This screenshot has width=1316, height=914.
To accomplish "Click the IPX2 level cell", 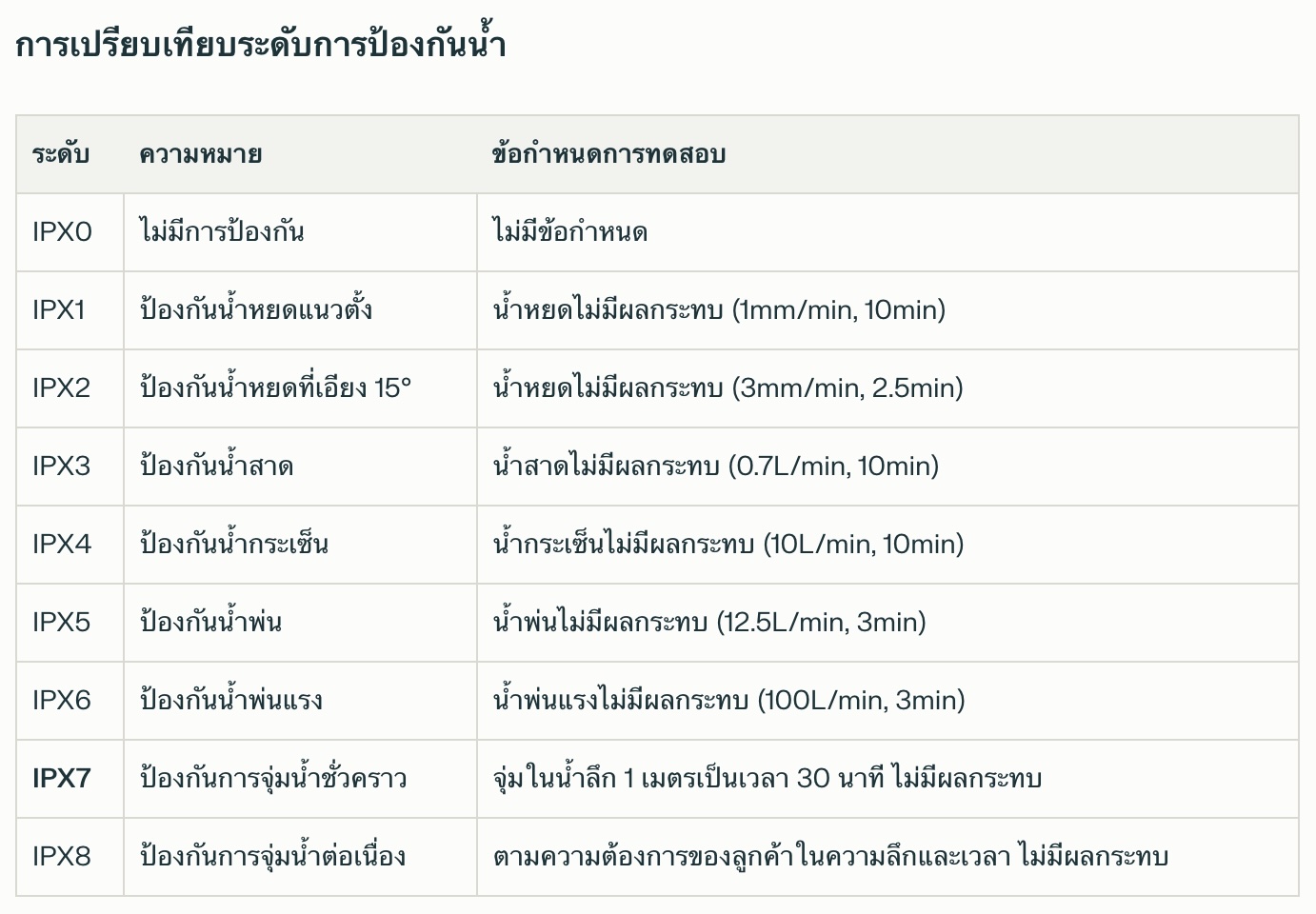I will pos(61,388).
